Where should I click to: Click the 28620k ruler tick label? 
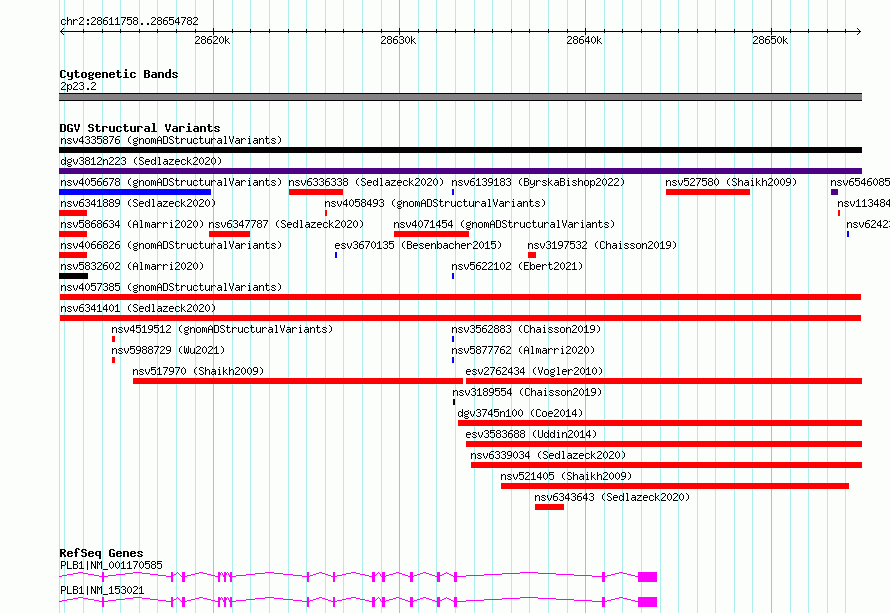[x=212, y=40]
